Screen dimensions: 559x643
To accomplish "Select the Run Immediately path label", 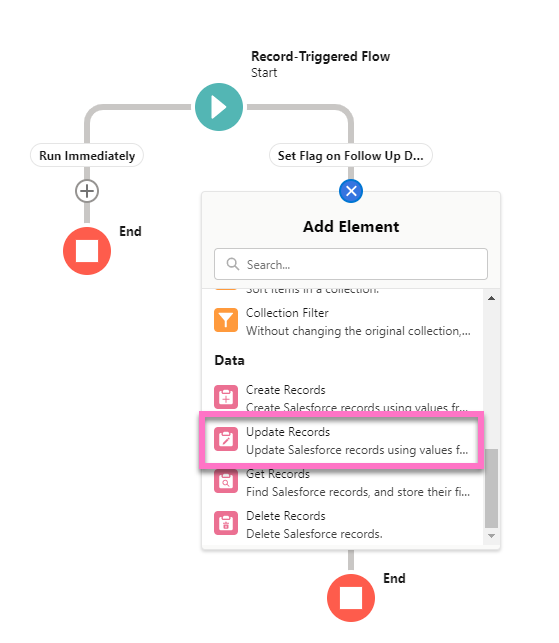I will click(x=87, y=156).
